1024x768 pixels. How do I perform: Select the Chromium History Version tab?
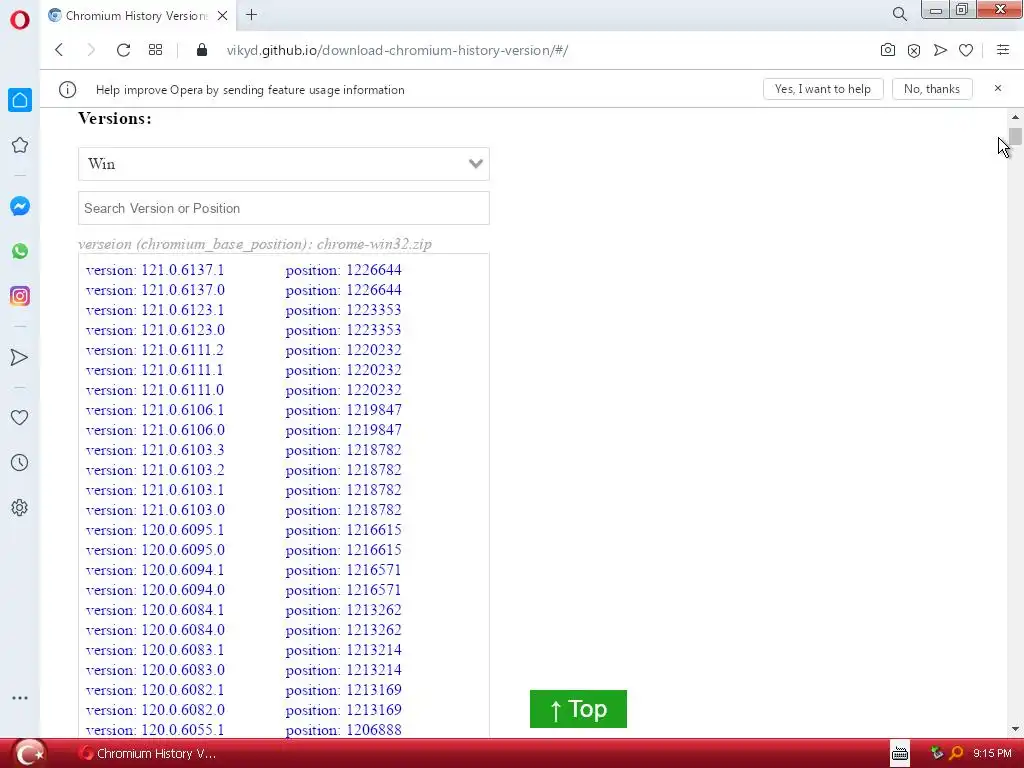pos(136,16)
